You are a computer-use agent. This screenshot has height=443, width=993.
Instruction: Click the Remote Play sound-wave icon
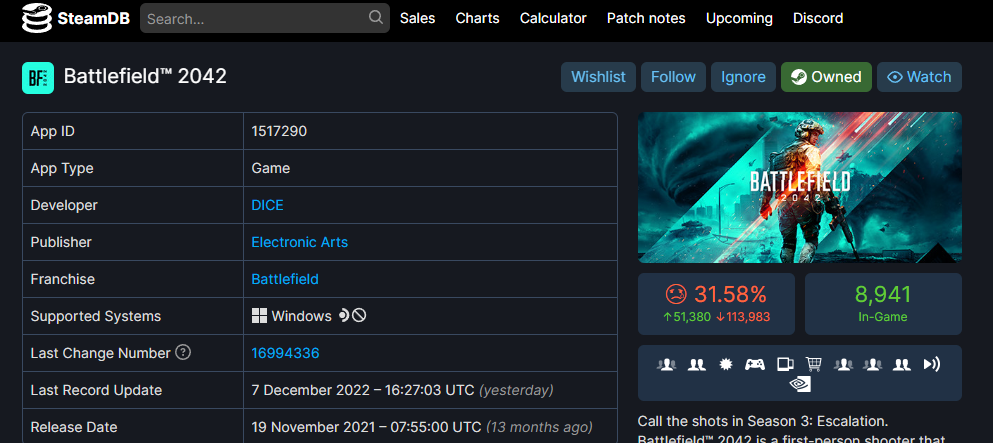tap(932, 364)
